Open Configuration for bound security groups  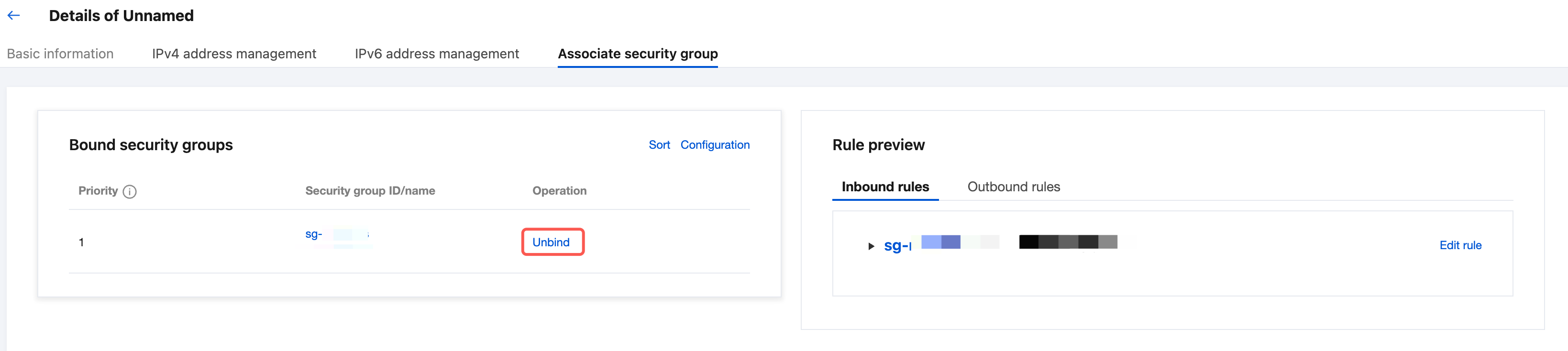pyautogui.click(x=715, y=145)
